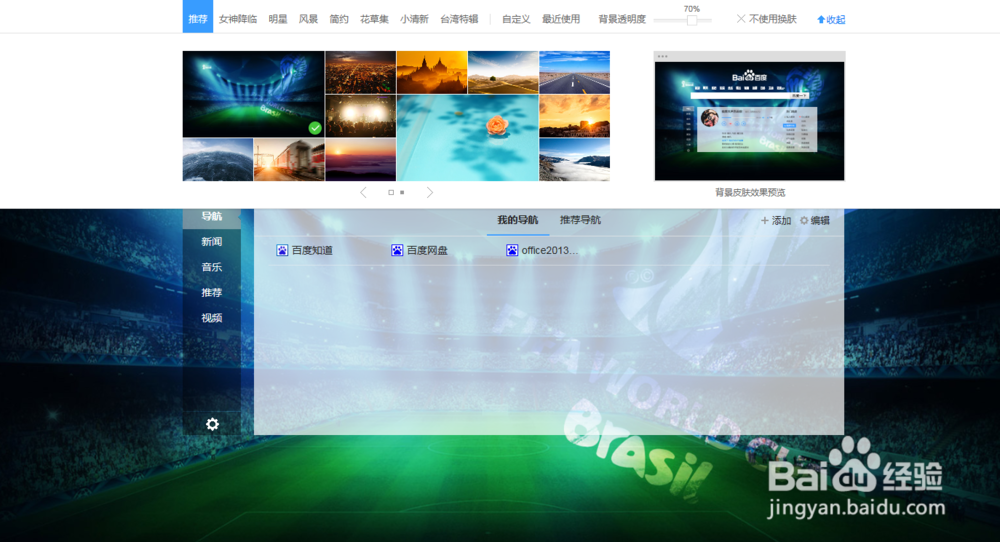Open the 简约 skin category

339,19
